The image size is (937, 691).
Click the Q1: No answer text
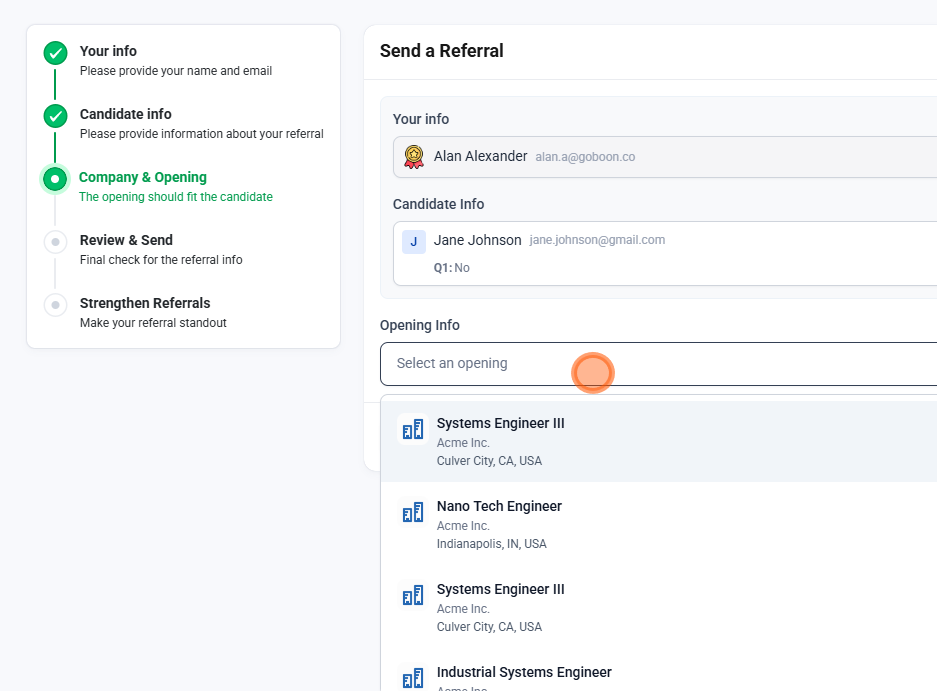pyautogui.click(x=452, y=268)
